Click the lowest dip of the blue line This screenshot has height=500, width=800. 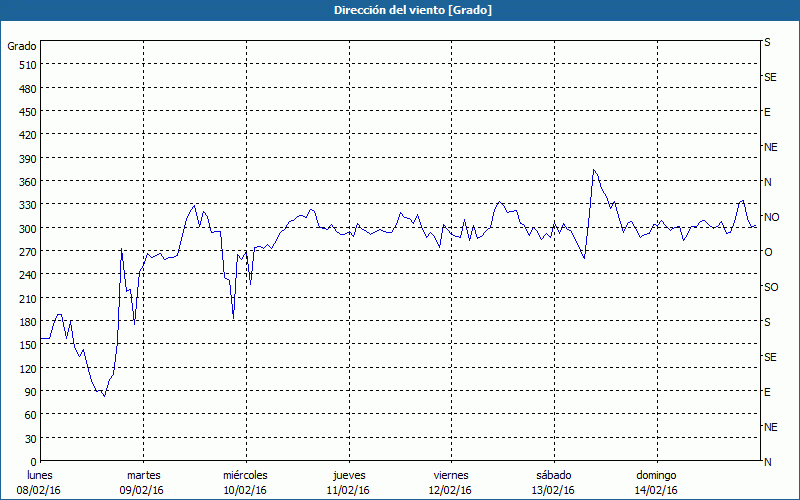tap(103, 396)
